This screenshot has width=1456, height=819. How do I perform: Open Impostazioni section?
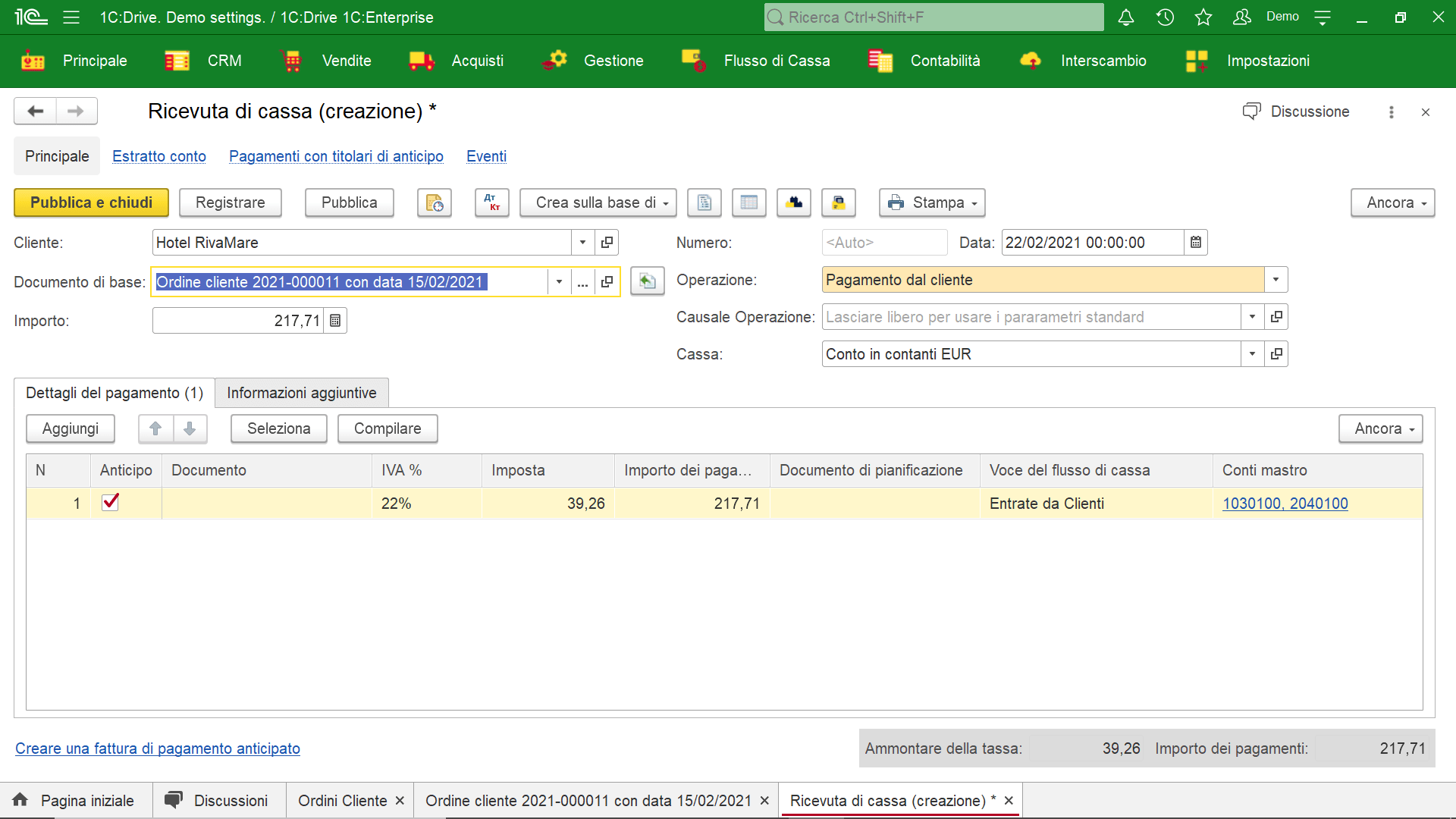(x=1248, y=61)
